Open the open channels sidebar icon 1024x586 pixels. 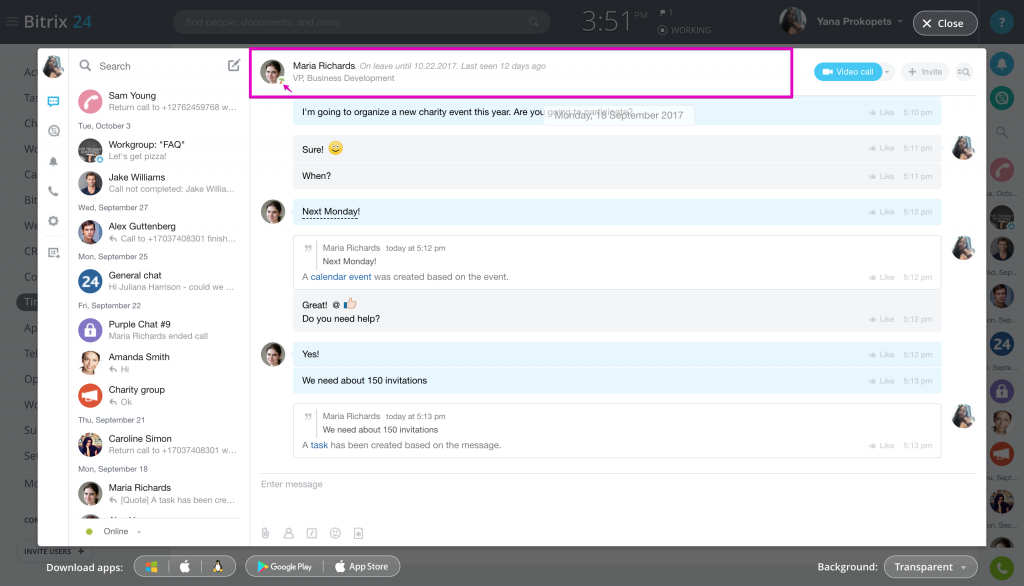pyautogui.click(x=54, y=131)
